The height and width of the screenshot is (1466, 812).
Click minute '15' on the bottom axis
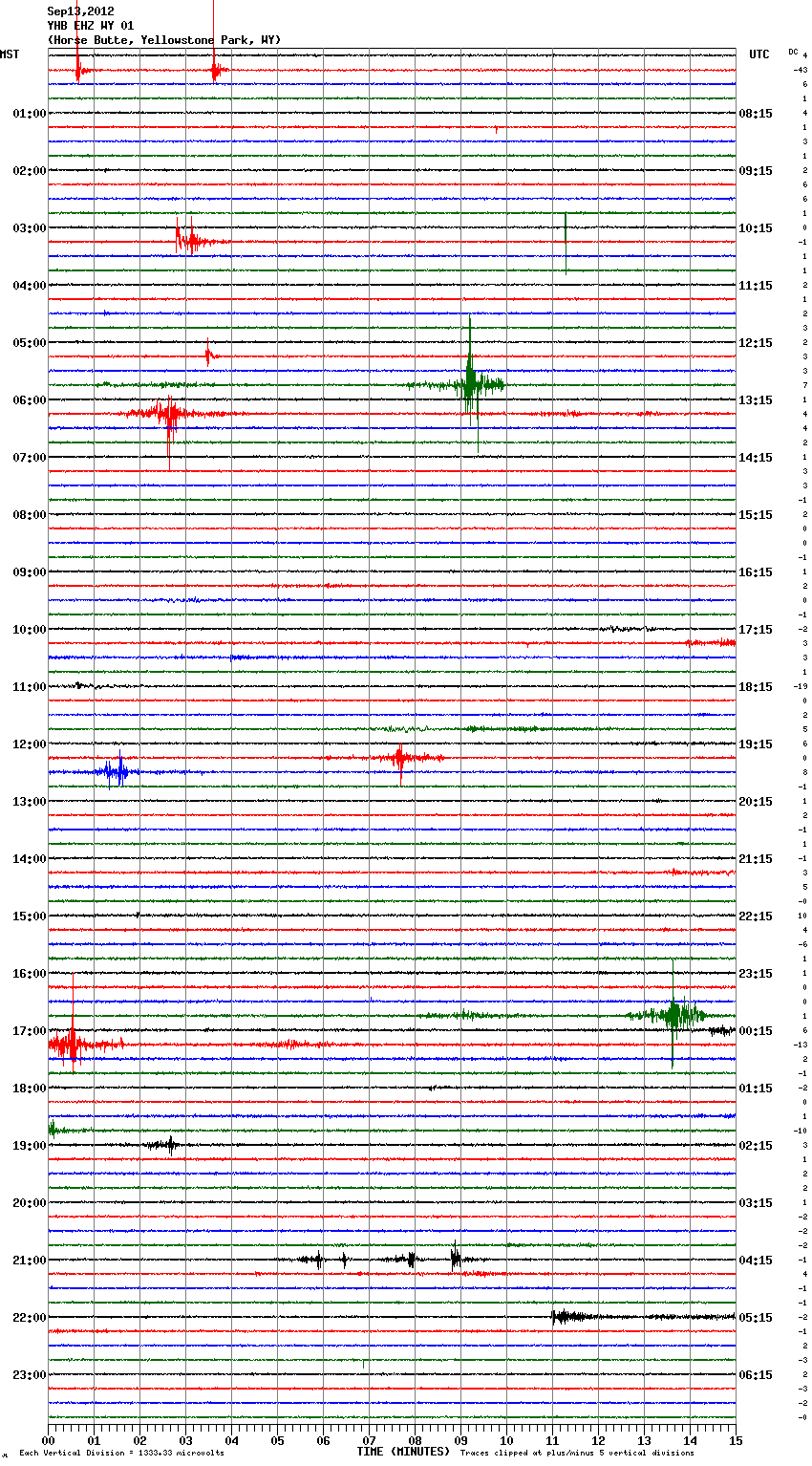point(737,1440)
